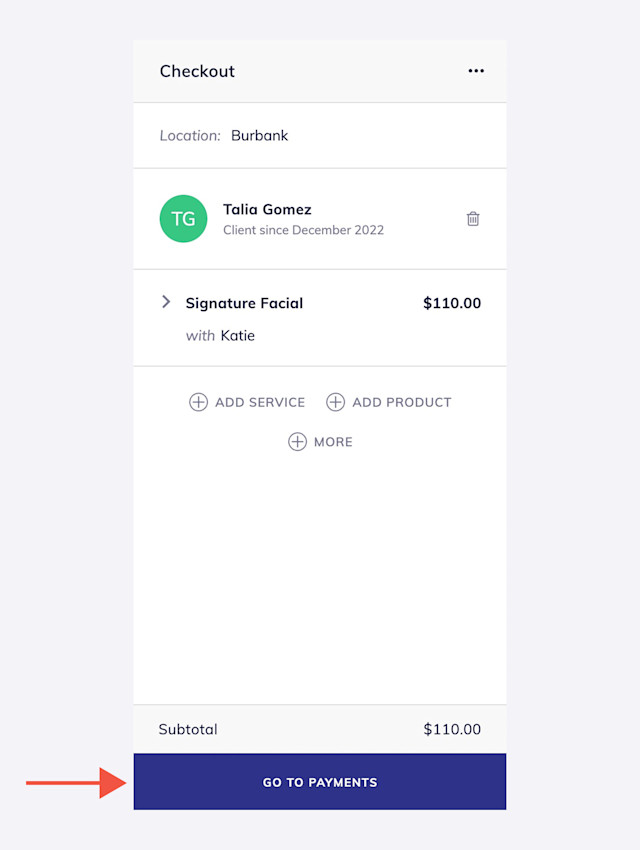640x850 pixels.
Task: Click the plus circle beside More
Action: pos(297,442)
